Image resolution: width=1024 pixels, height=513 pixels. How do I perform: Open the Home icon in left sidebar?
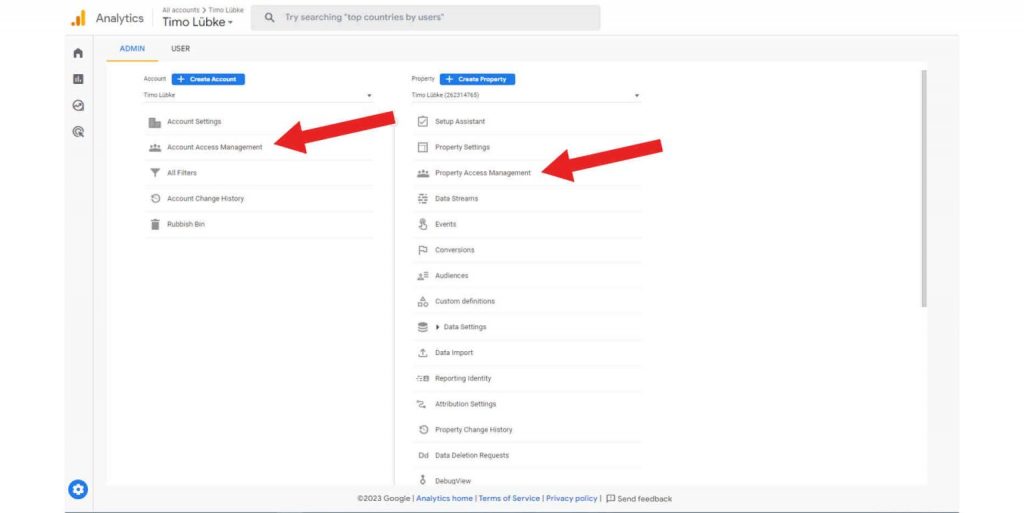point(78,53)
